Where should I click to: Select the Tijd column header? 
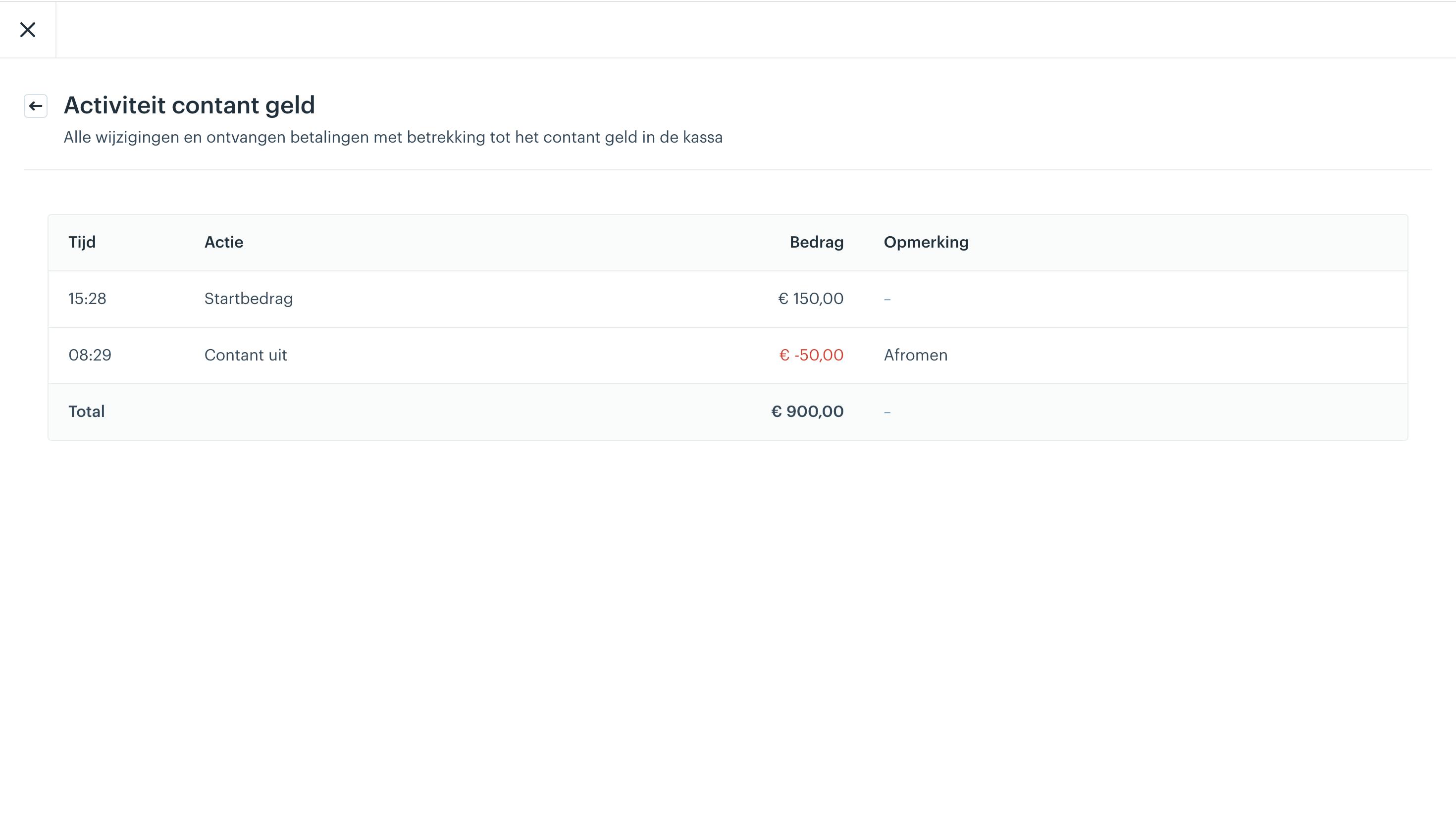82,242
